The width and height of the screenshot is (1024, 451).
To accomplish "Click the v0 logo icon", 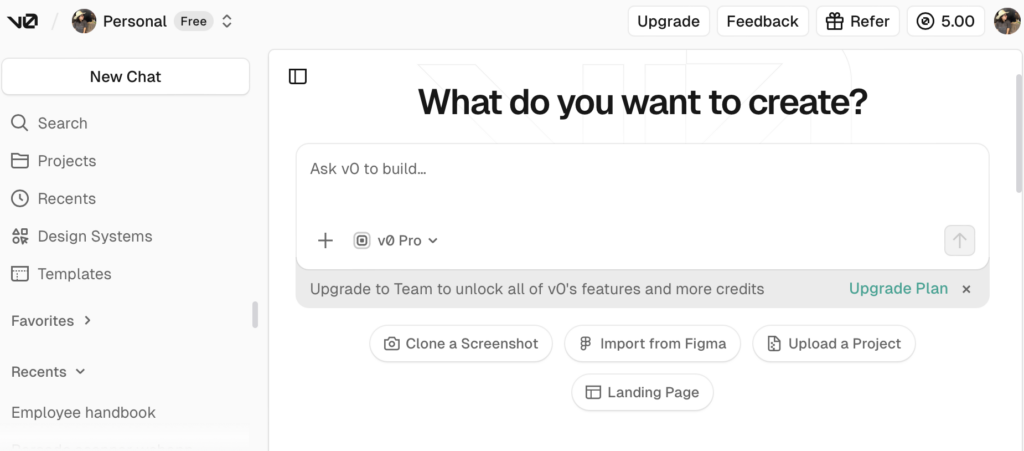I will 23,21.
